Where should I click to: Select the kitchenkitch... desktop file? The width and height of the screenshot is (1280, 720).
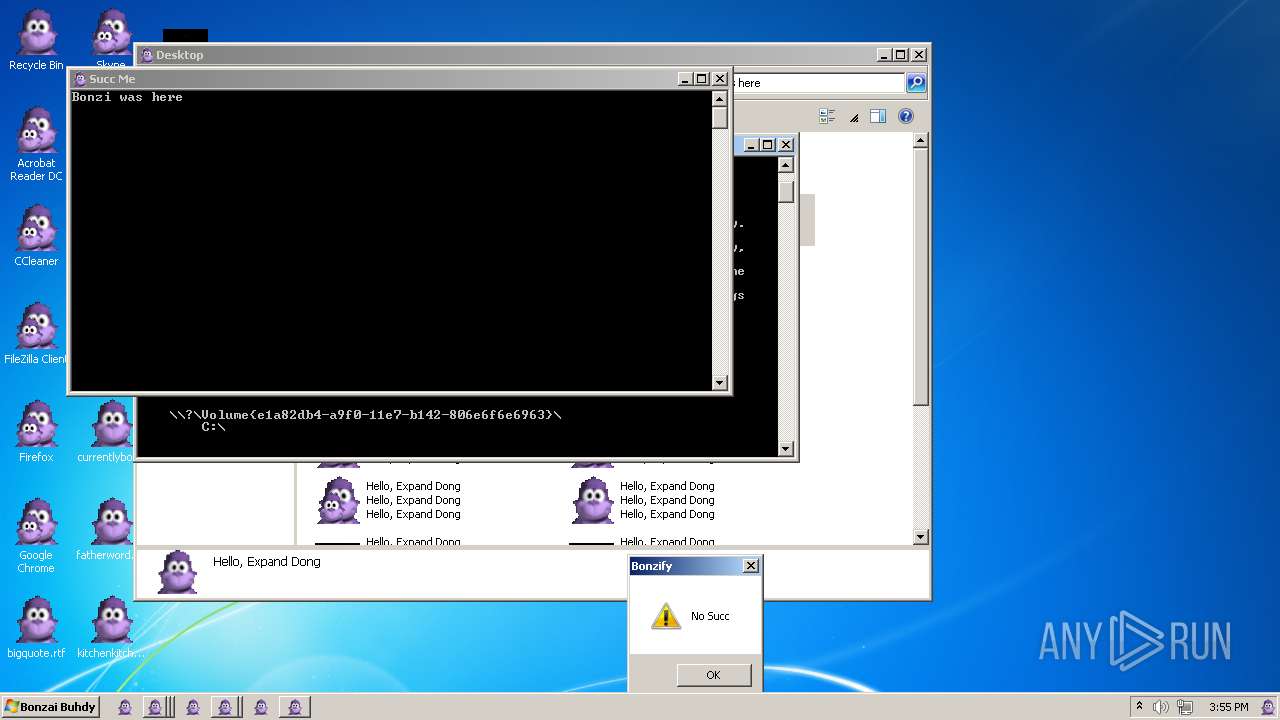(x=111, y=627)
